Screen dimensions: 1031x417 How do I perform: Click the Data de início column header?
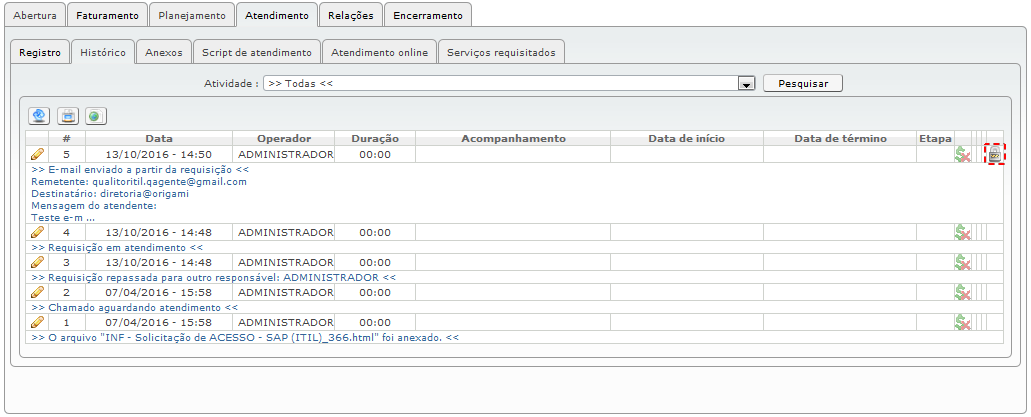click(686, 138)
